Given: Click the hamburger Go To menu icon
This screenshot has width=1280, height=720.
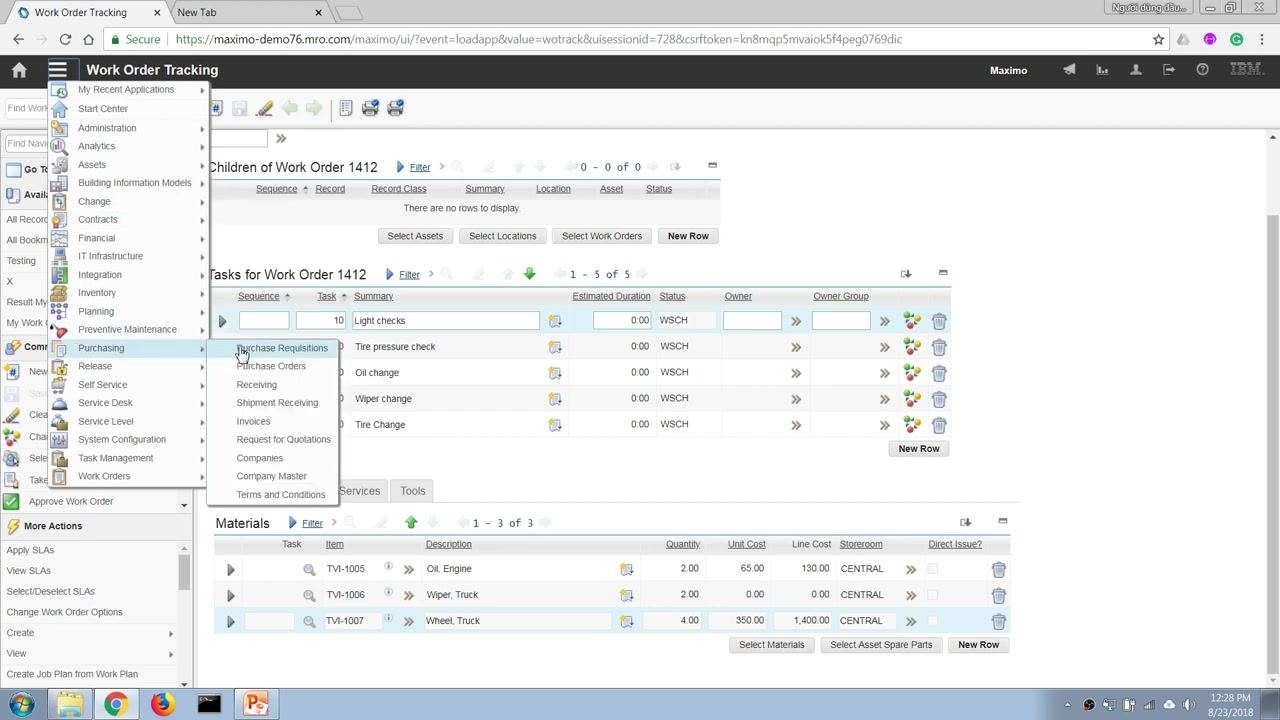Looking at the screenshot, I should pos(57,70).
